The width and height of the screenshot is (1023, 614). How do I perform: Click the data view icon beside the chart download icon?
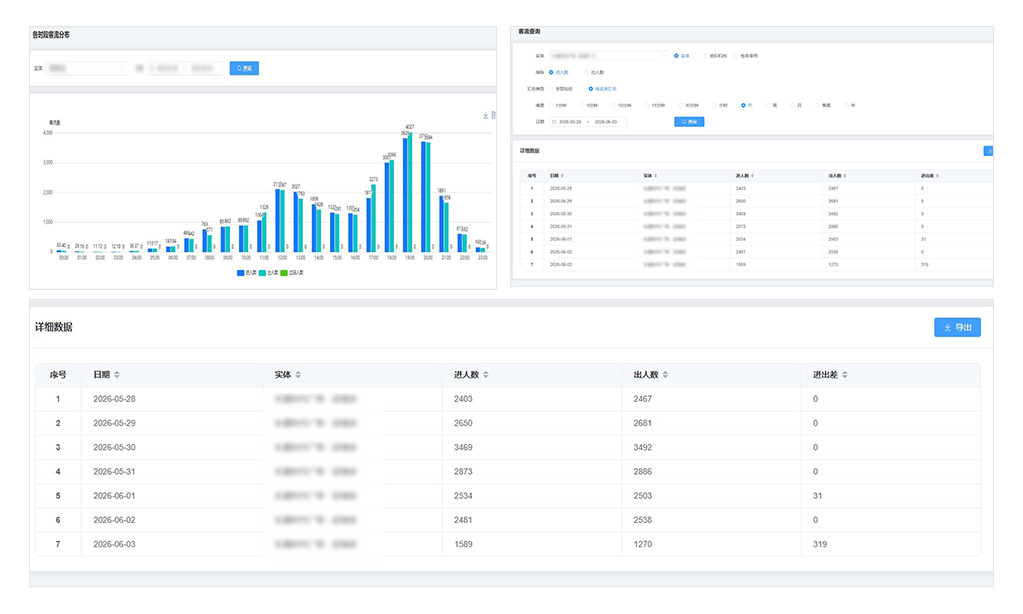pyautogui.click(x=493, y=115)
